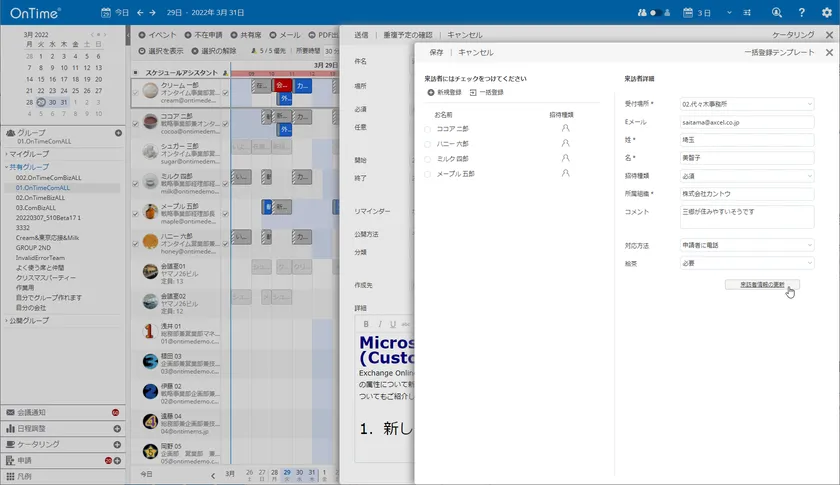Select the radio button for メープル 五郎
Viewport: 840px width, 485px height.
click(x=428, y=174)
